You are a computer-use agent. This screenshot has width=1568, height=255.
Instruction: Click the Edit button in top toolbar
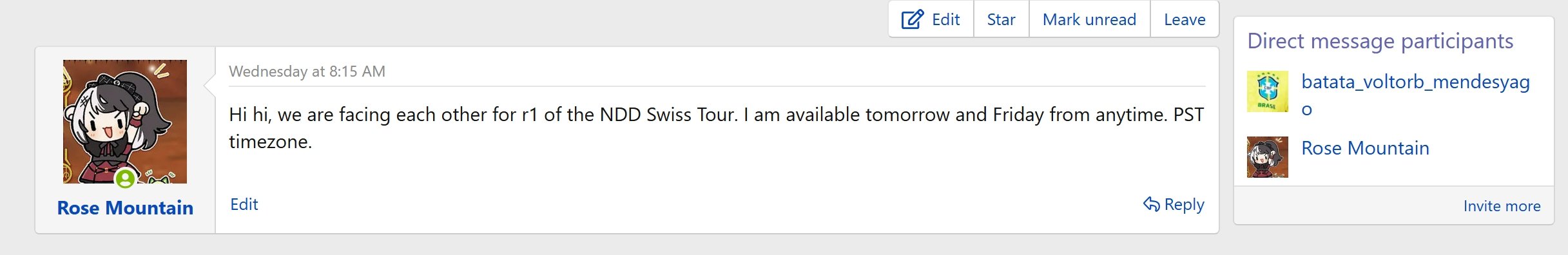coord(931,19)
